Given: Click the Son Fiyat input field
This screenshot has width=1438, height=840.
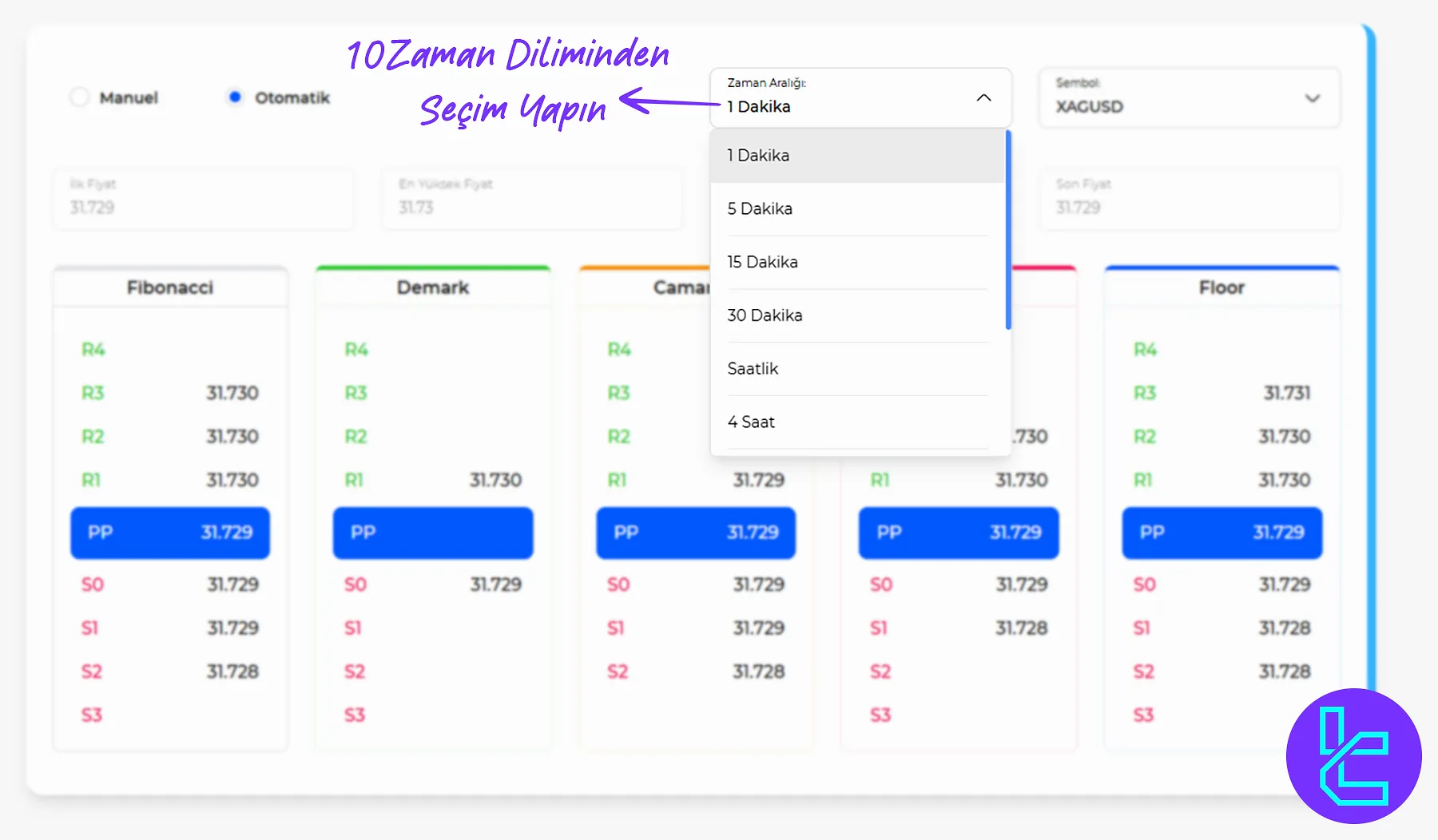Looking at the screenshot, I should pos(1189,200).
